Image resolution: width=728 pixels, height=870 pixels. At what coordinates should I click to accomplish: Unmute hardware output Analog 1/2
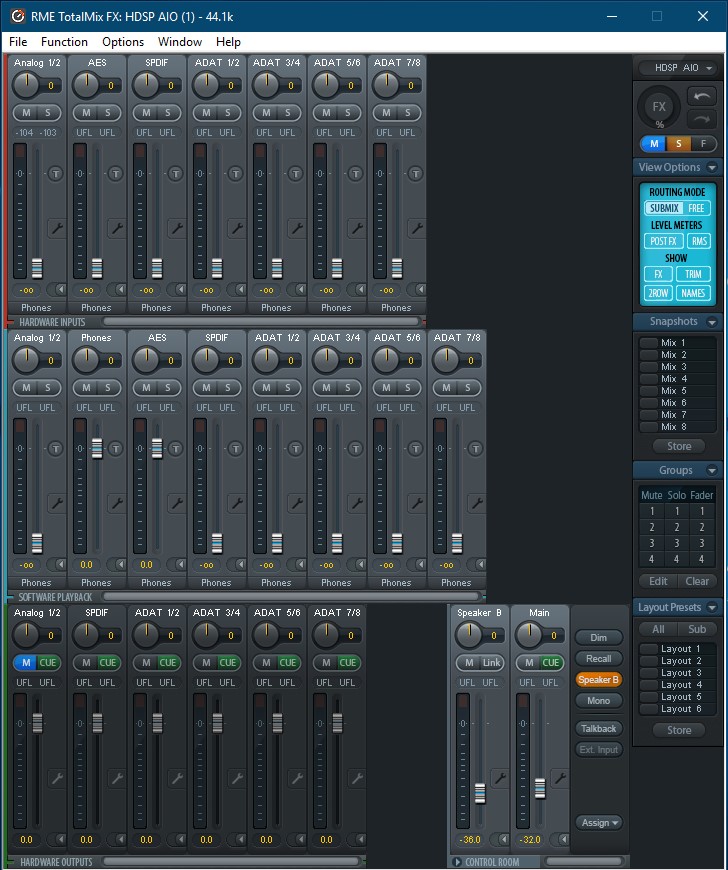pyautogui.click(x=26, y=662)
